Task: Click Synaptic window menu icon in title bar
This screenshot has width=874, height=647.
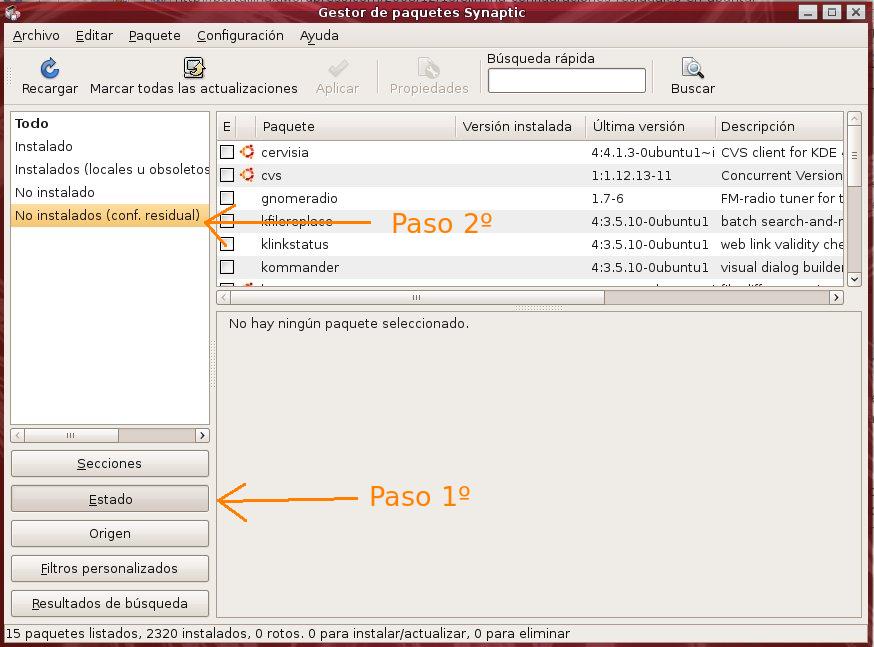Action: pos(12,12)
